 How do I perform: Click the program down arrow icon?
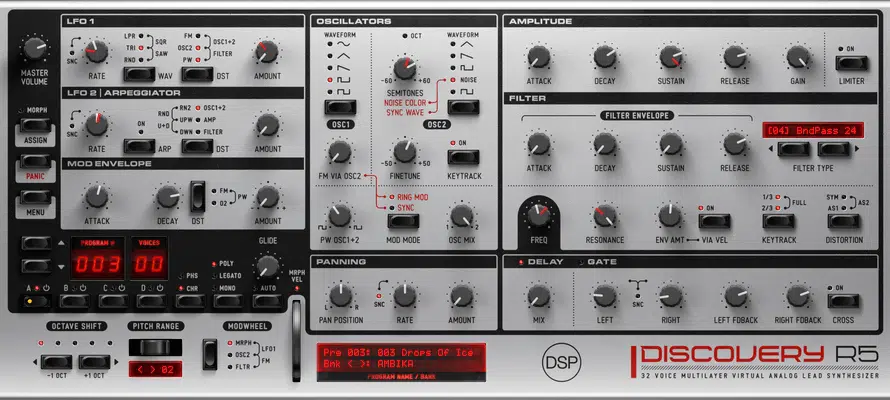click(61, 266)
